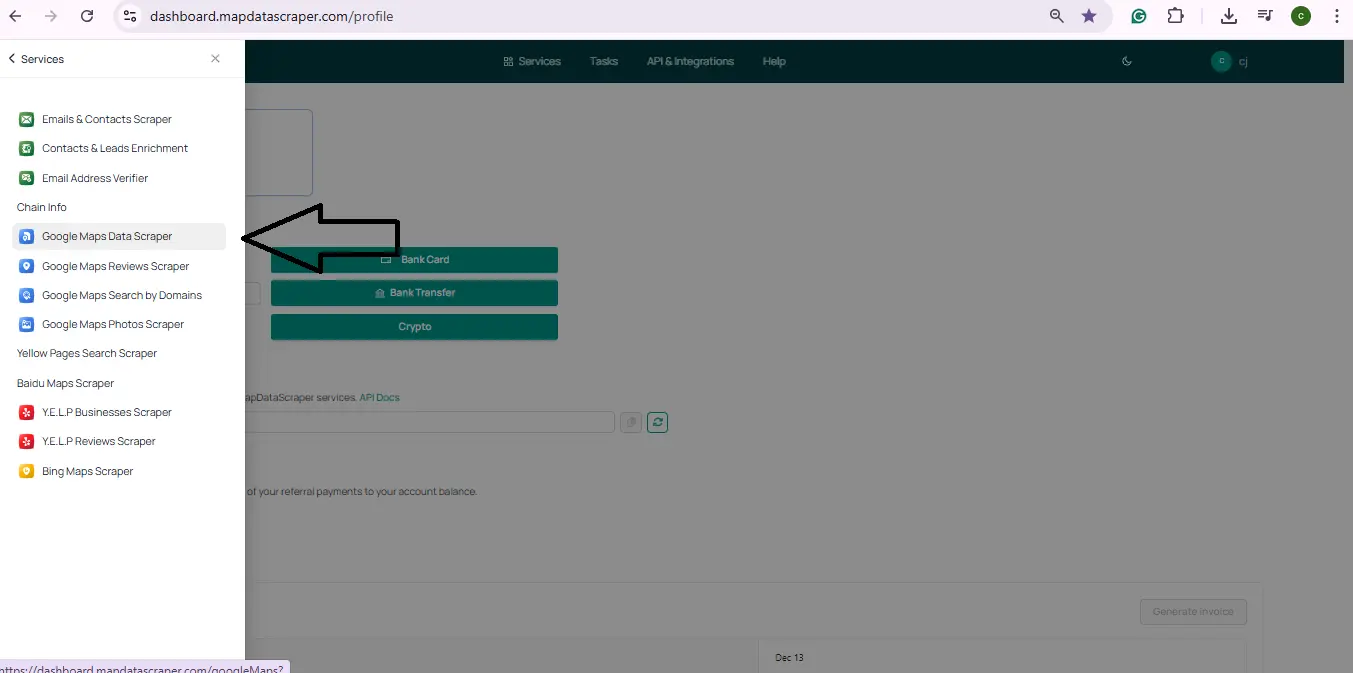Click the Bing Maps Scraper icon

click(27, 471)
